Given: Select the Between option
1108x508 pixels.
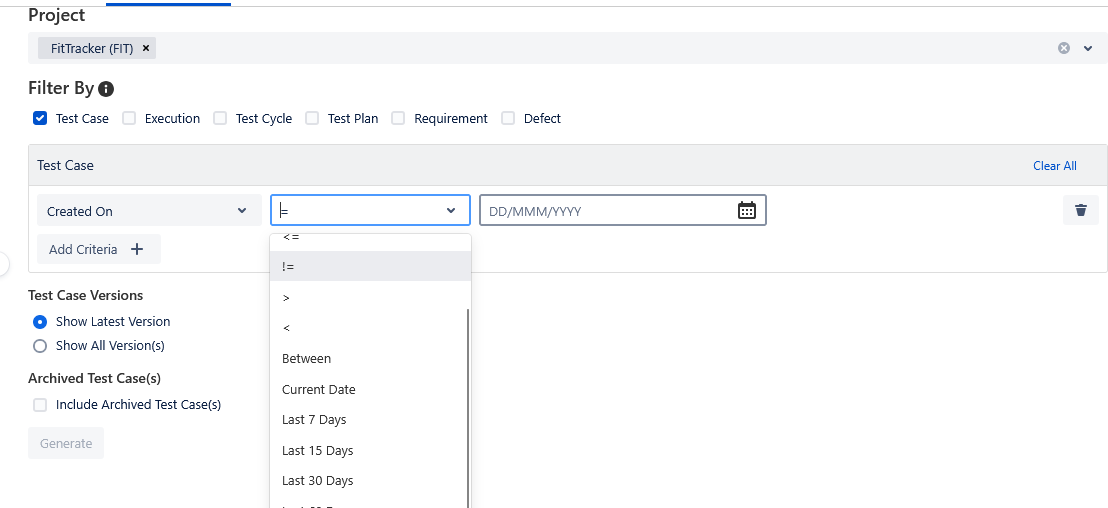Looking at the screenshot, I should pyautogui.click(x=370, y=358).
